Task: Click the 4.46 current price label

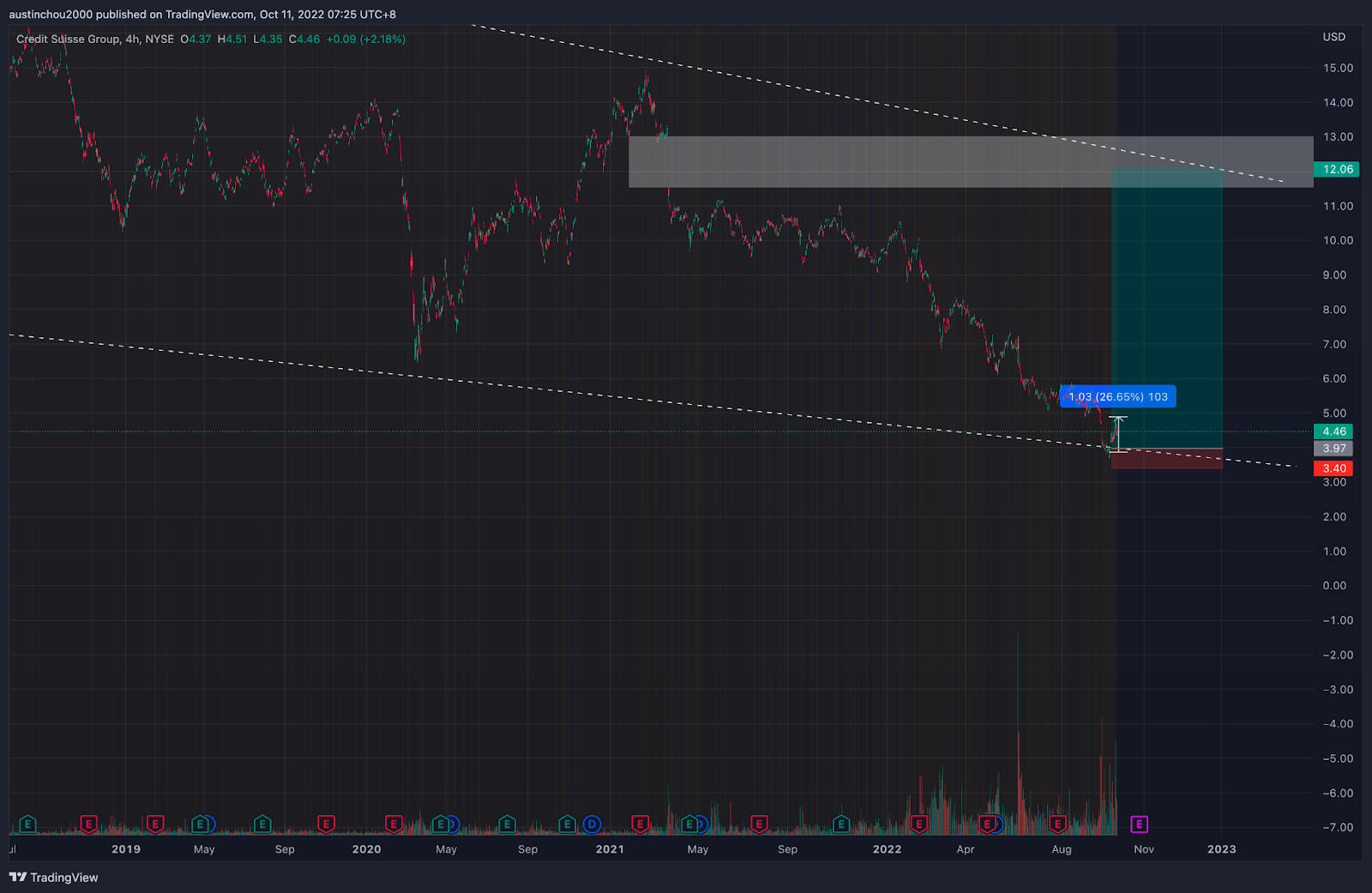Action: click(1333, 431)
